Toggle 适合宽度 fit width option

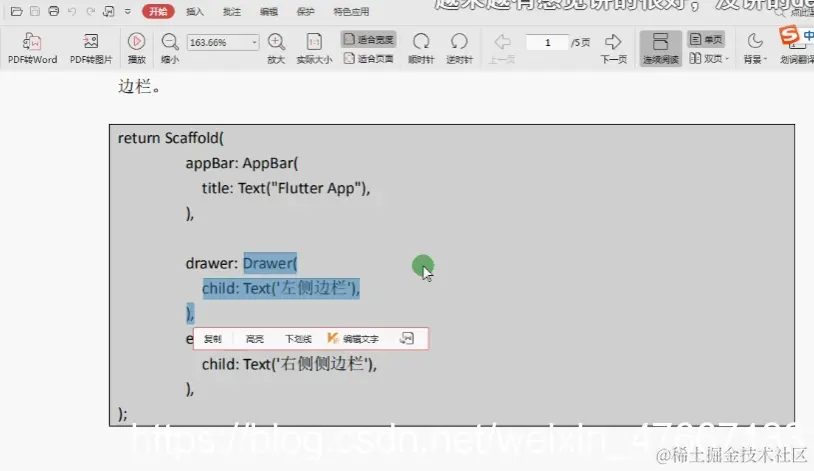coord(369,39)
